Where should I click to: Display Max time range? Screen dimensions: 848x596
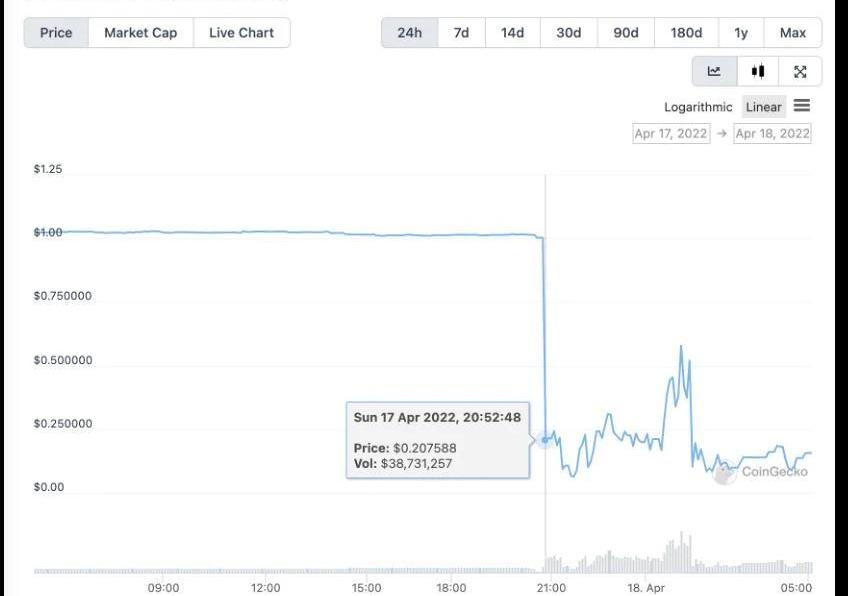click(x=793, y=33)
